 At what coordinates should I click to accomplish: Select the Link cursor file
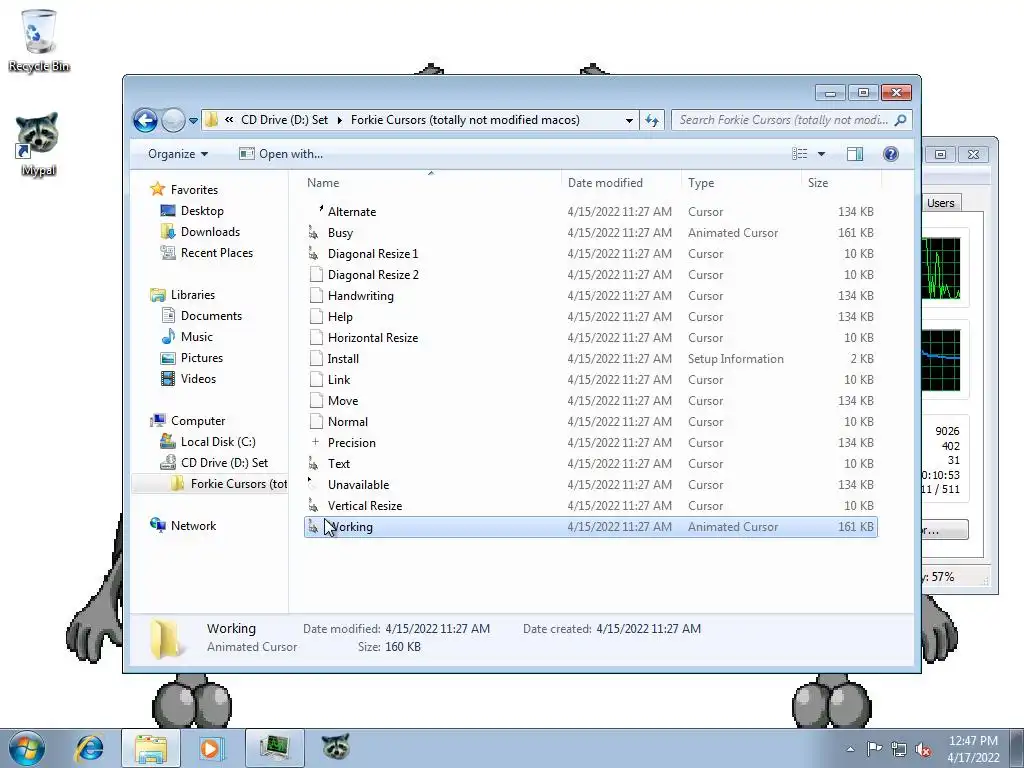590,379
